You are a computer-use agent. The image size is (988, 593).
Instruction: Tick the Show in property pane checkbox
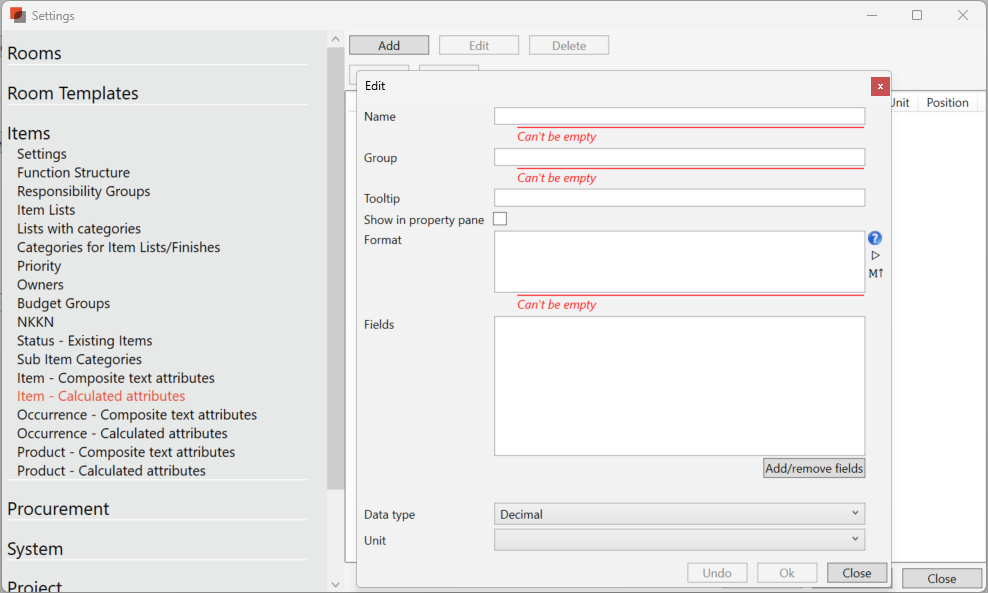tap(500, 219)
